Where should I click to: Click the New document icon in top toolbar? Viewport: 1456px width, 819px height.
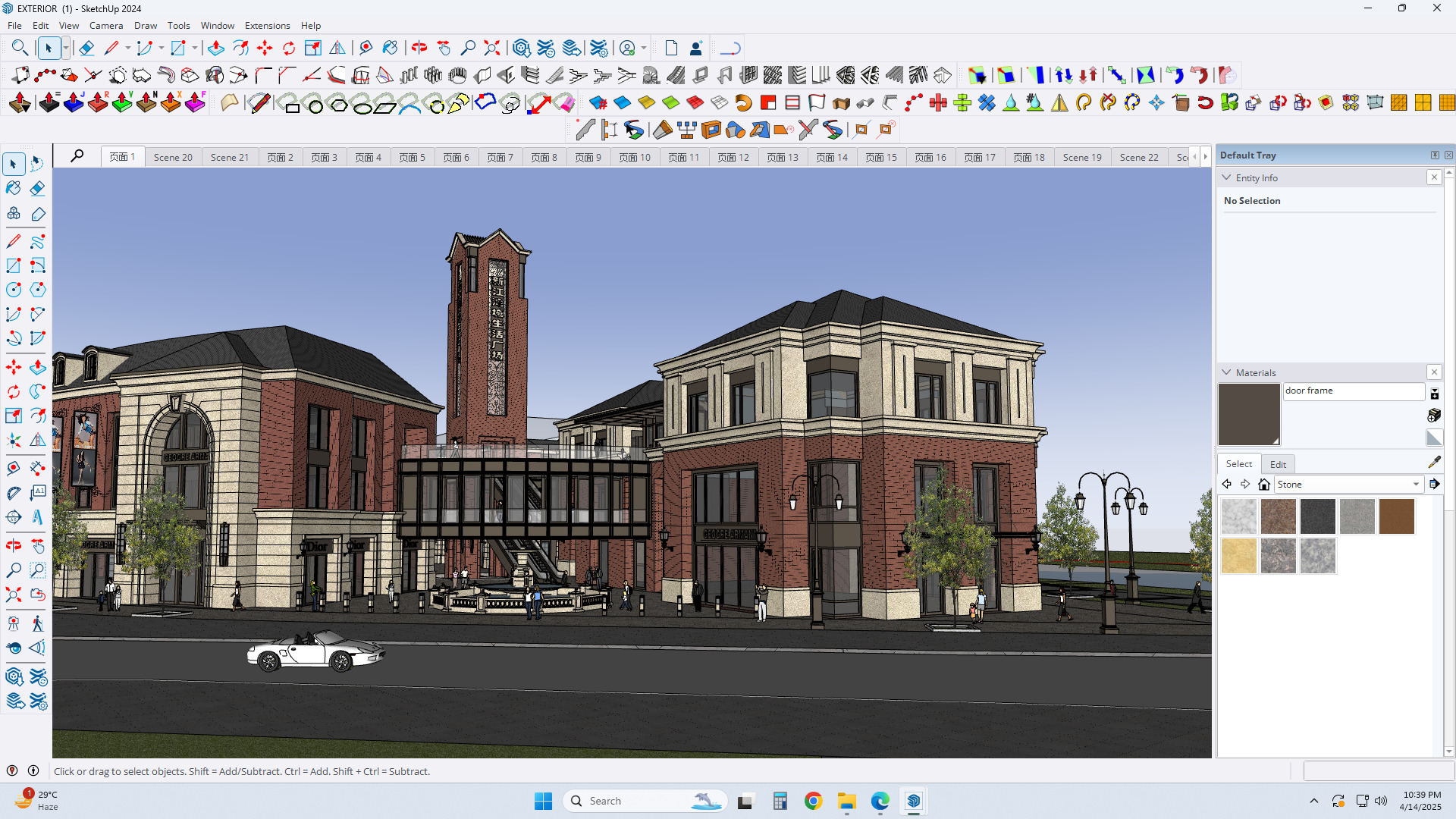tap(671, 49)
